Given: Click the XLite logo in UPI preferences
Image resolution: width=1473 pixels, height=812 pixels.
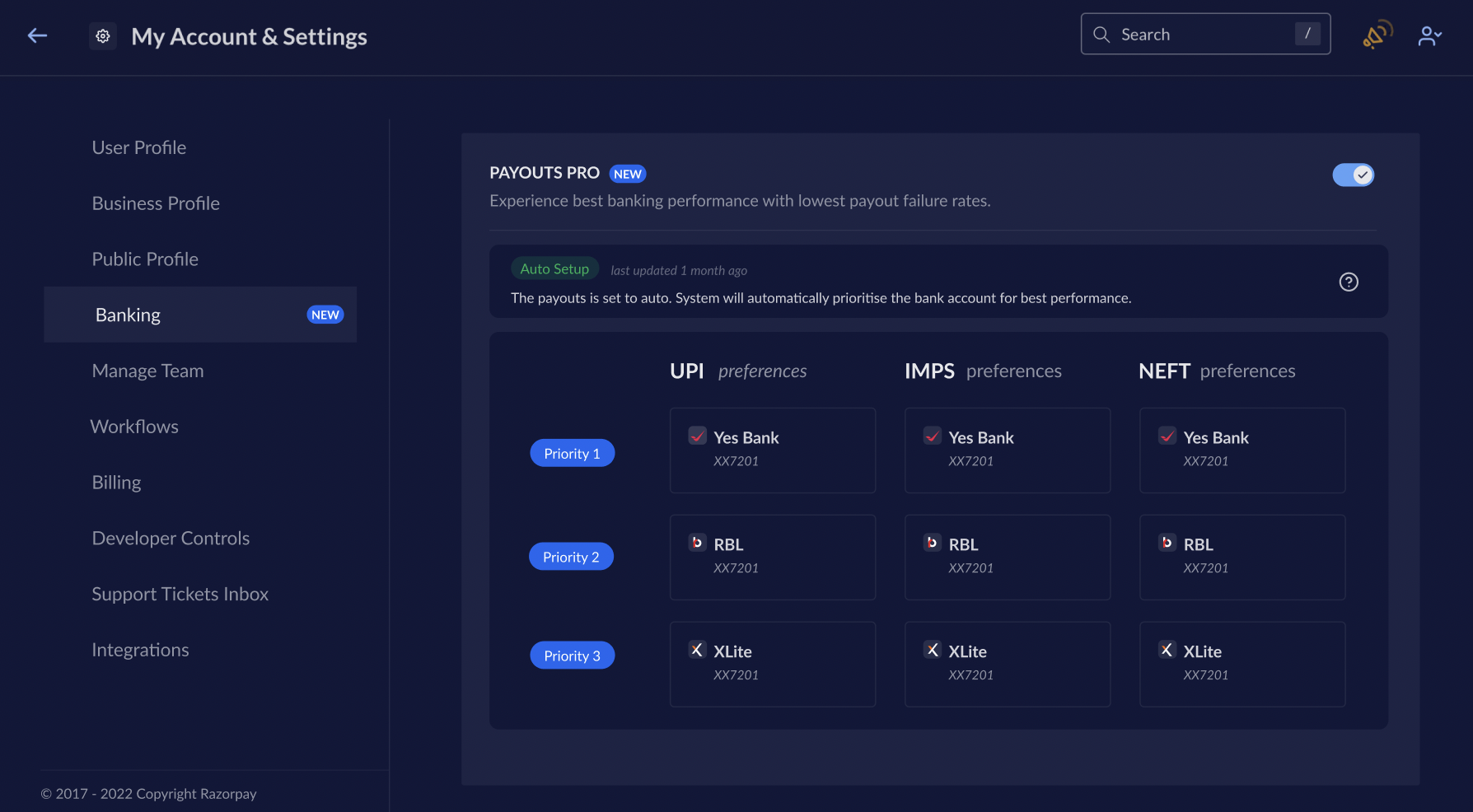Looking at the screenshot, I should (698, 650).
